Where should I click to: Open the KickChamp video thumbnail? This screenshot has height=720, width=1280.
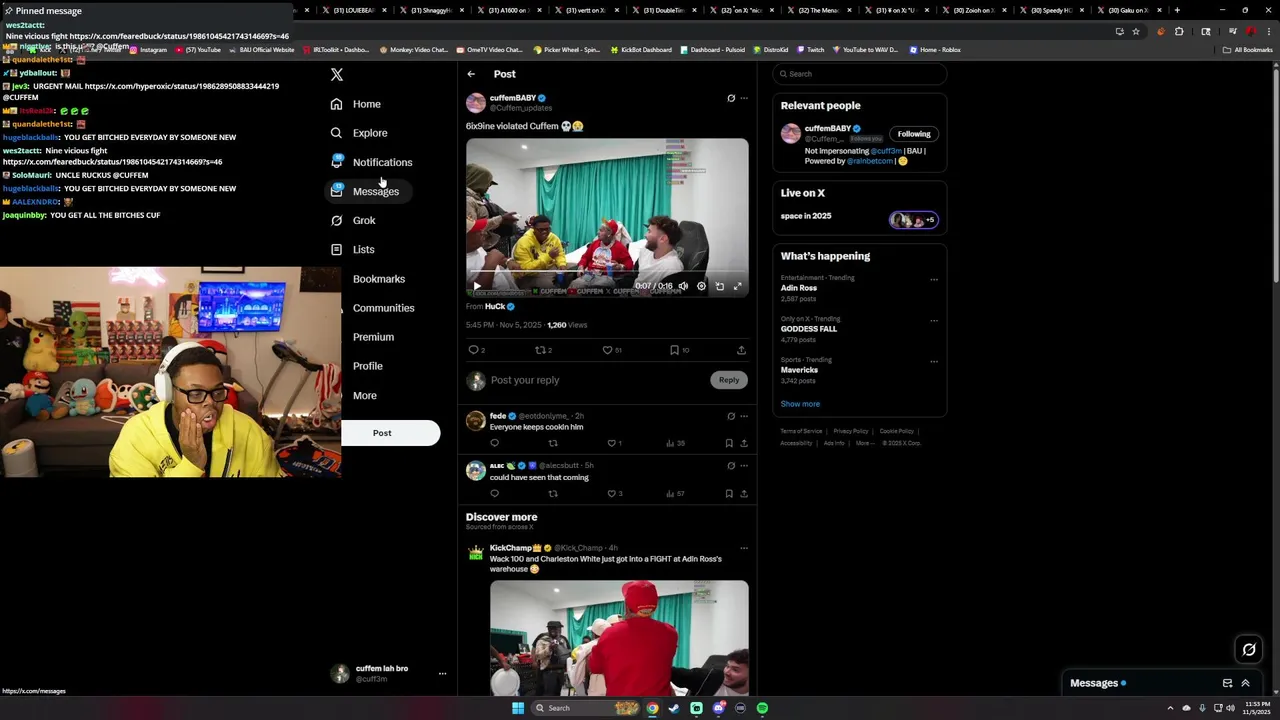coord(619,638)
